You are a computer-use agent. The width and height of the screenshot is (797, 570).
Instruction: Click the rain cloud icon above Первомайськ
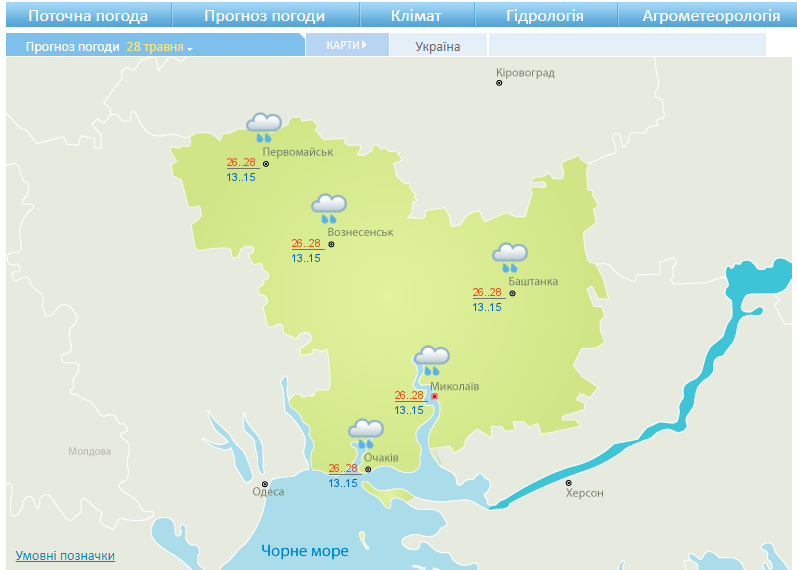(264, 127)
